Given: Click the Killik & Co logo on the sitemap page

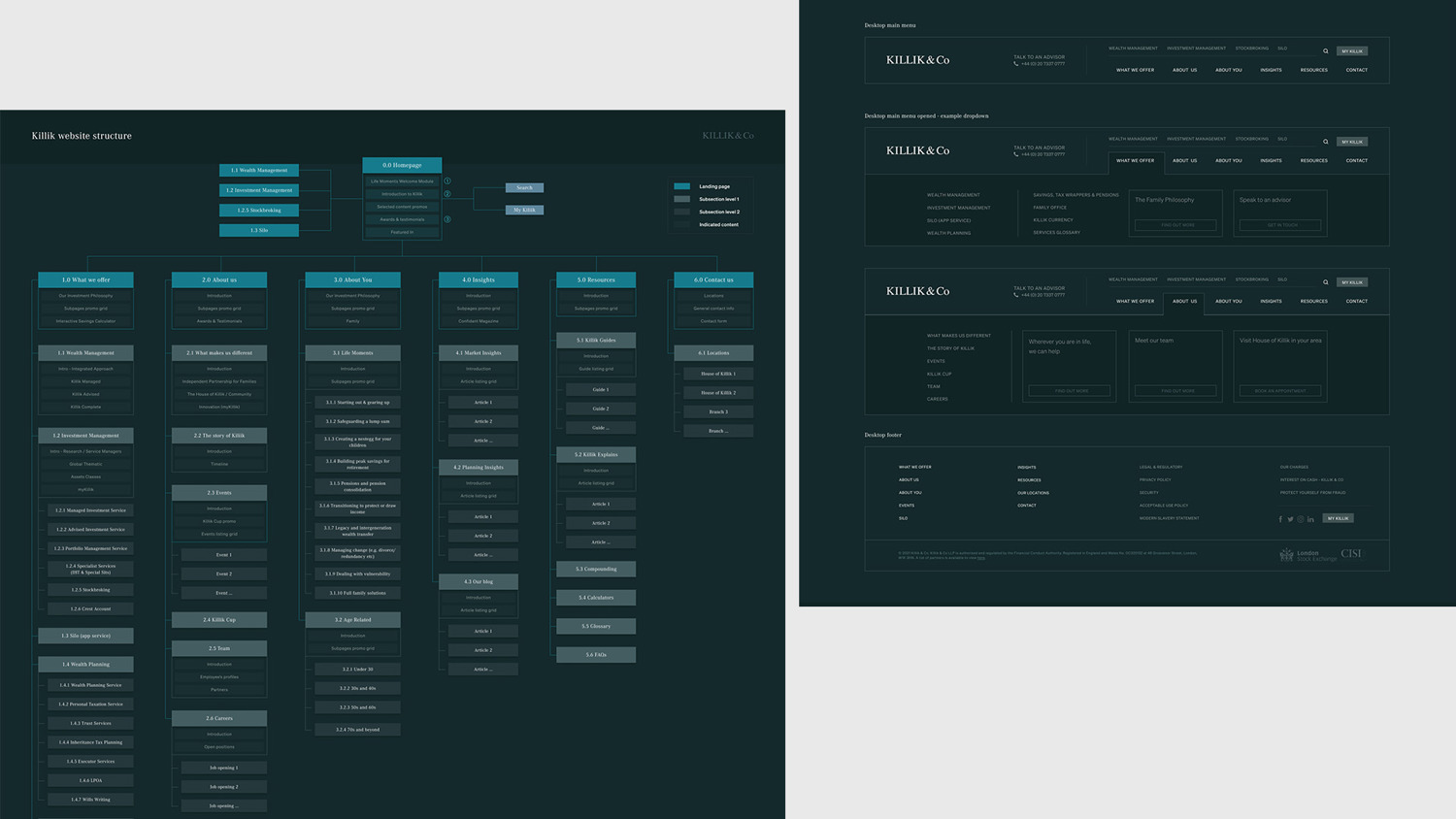Looking at the screenshot, I should pyautogui.click(x=729, y=136).
